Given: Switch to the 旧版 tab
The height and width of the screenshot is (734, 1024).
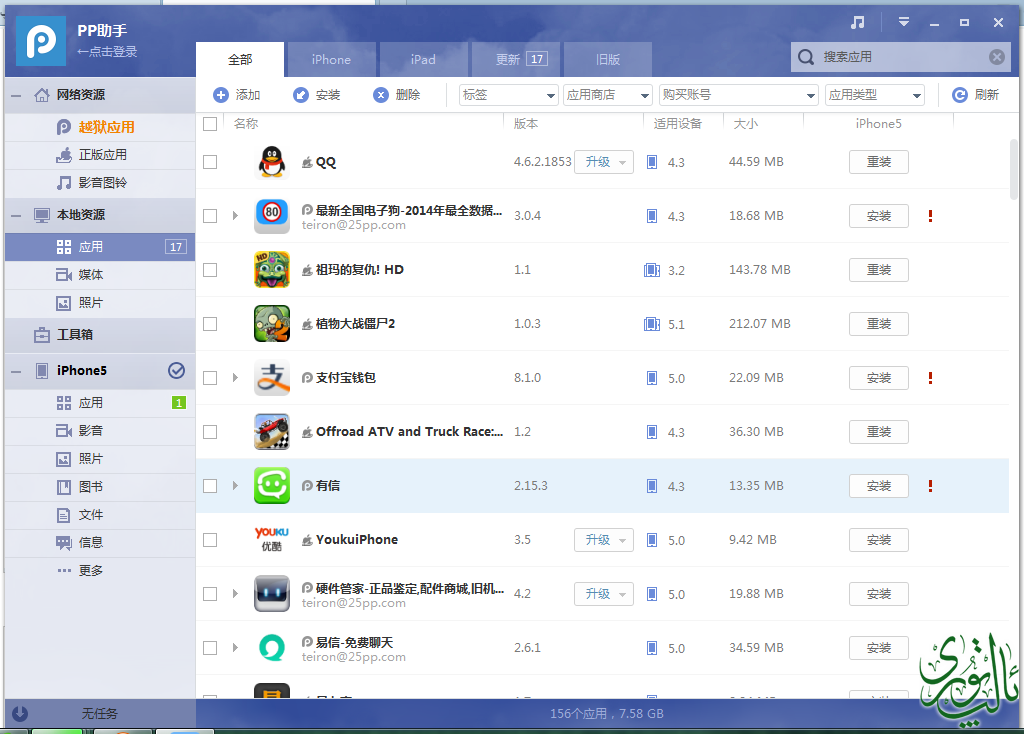Looking at the screenshot, I should click(607, 59).
